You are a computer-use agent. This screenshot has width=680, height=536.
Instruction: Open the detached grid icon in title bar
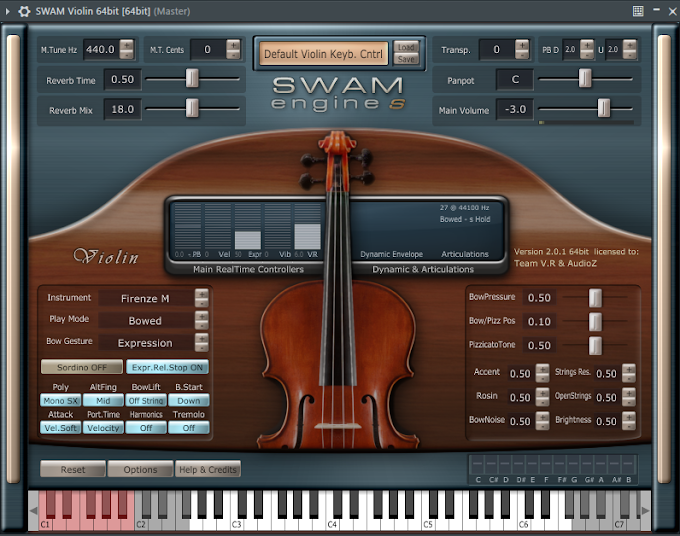[x=638, y=11]
